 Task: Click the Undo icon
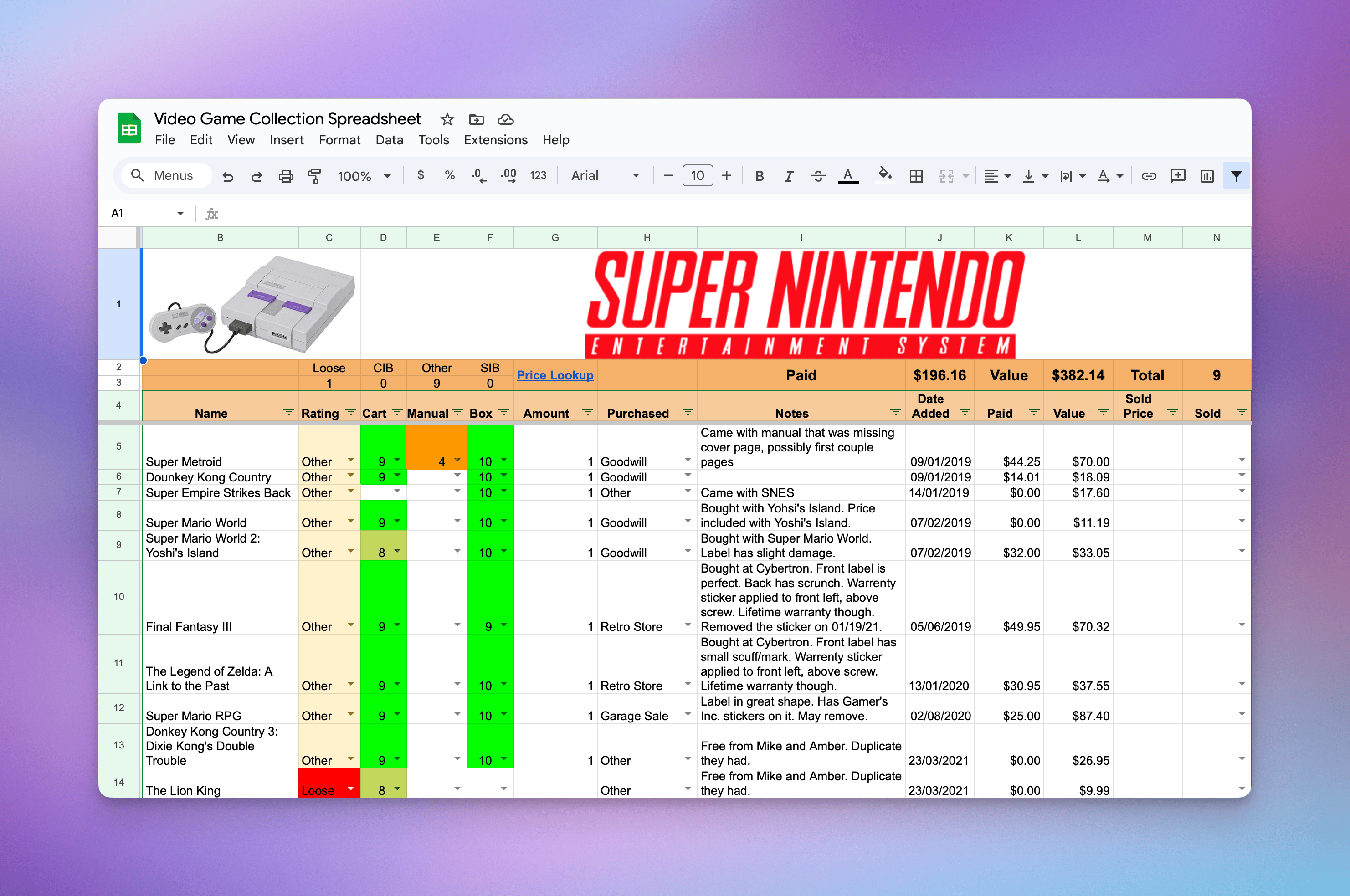pyautogui.click(x=229, y=176)
